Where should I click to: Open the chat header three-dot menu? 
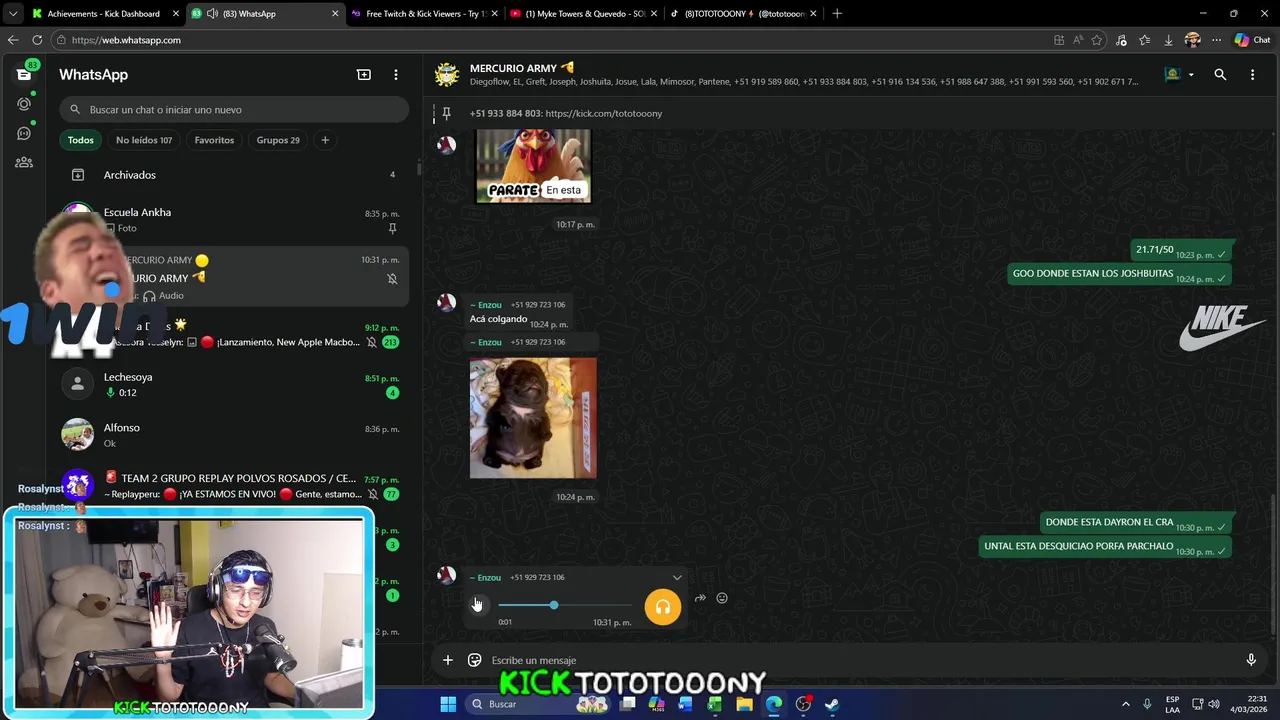point(1252,75)
